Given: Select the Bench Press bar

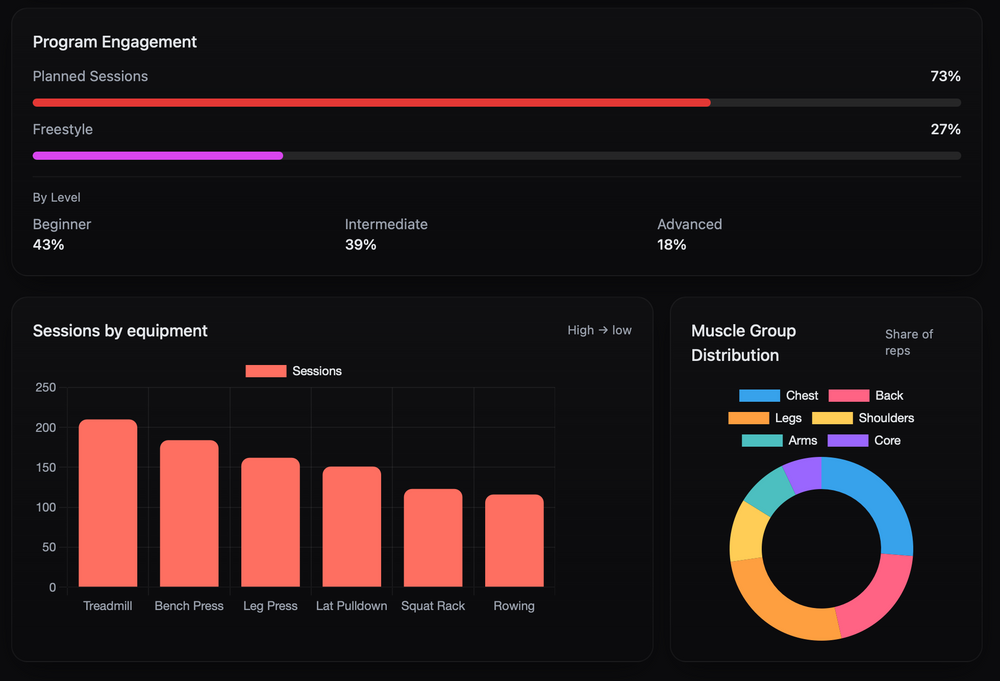Looking at the screenshot, I should [189, 513].
